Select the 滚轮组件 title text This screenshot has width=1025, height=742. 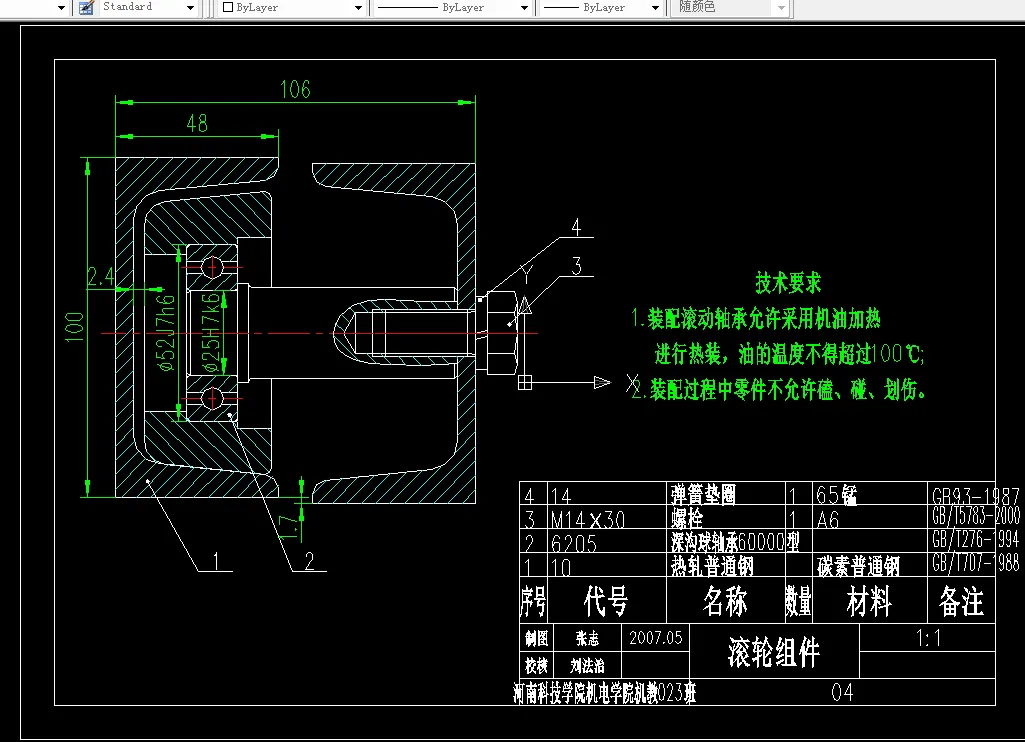click(x=774, y=652)
